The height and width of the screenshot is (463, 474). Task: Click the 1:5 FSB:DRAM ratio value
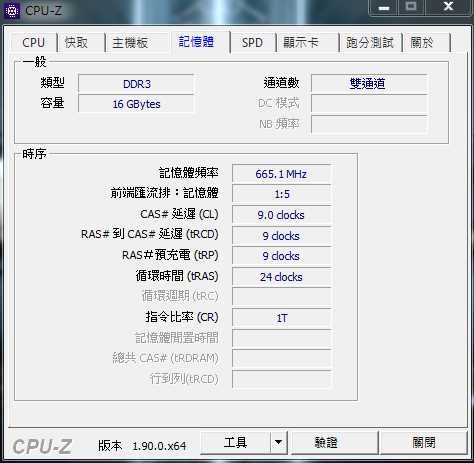tap(282, 194)
